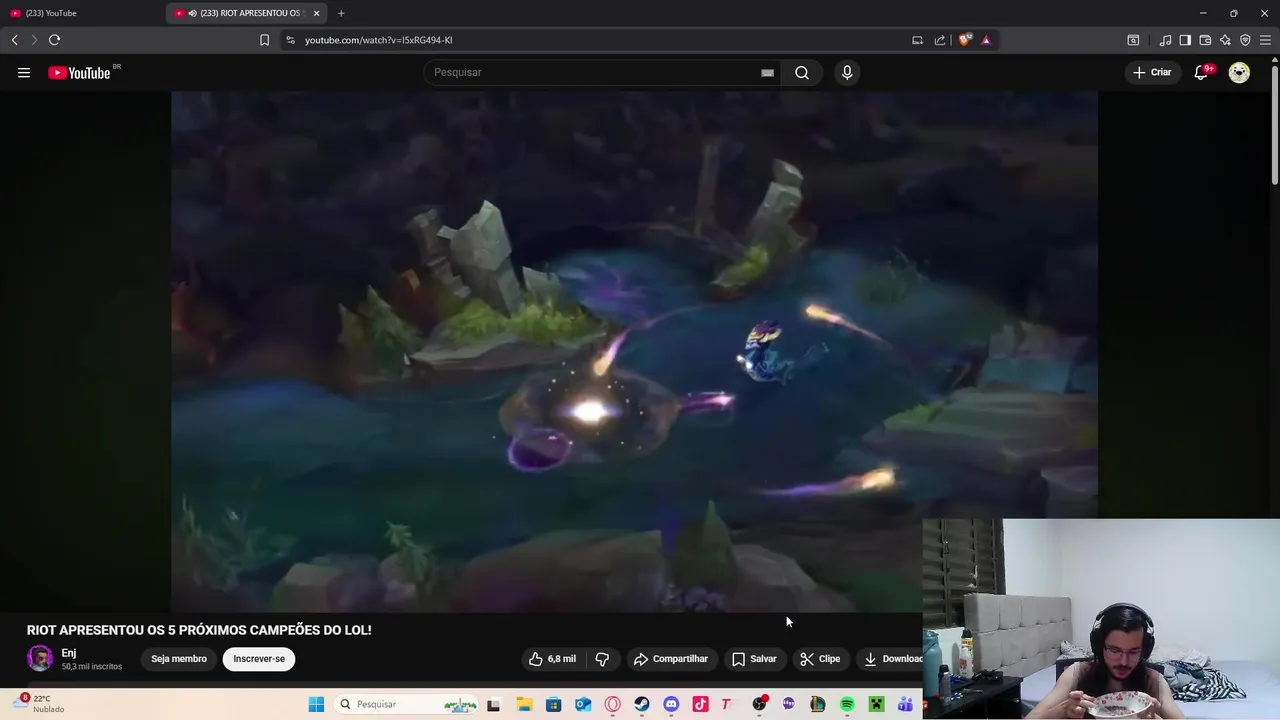Open the YouTube guide hamburger menu
Viewport: 1280px width, 720px height.
[24, 72]
